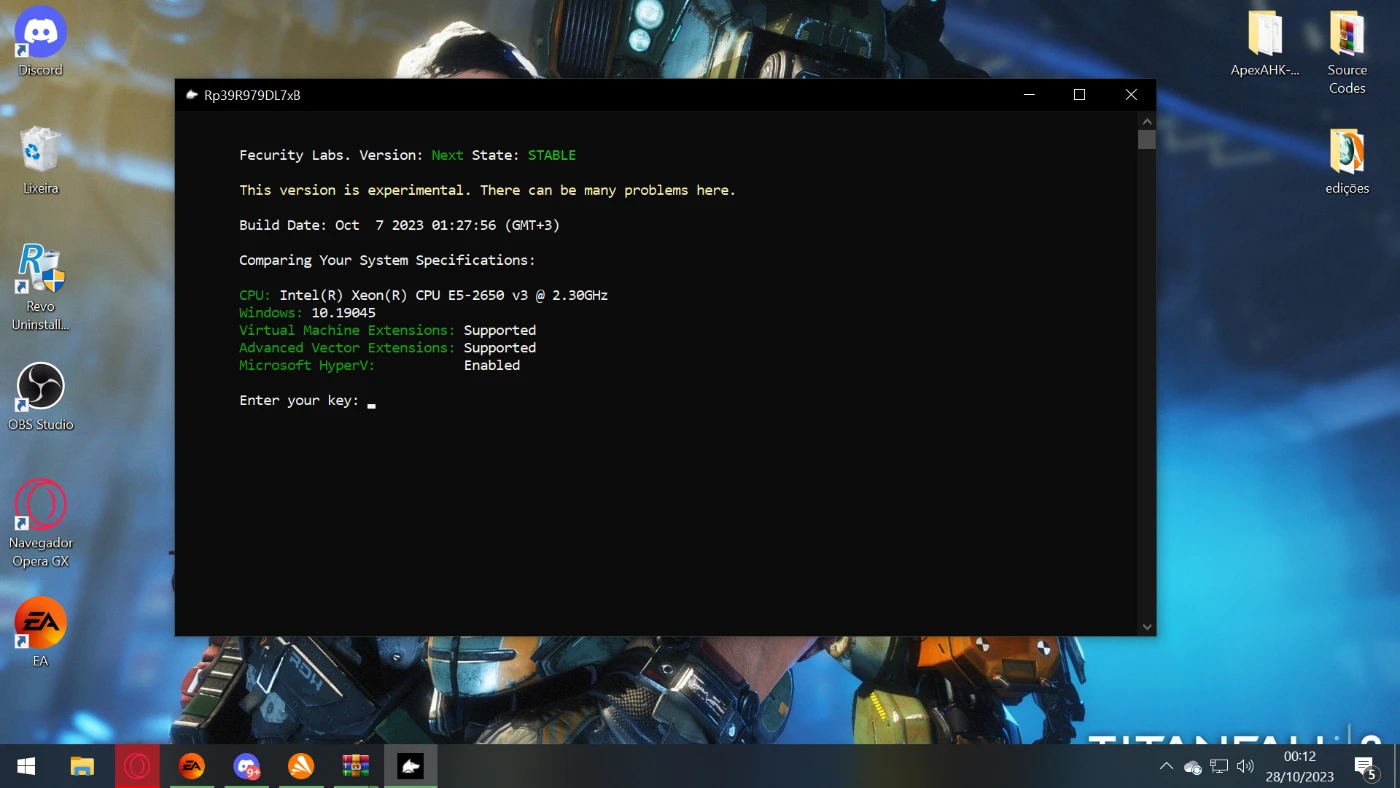The image size is (1400, 788).
Task: Click the console scrollbar thumb
Action: click(x=1147, y=139)
